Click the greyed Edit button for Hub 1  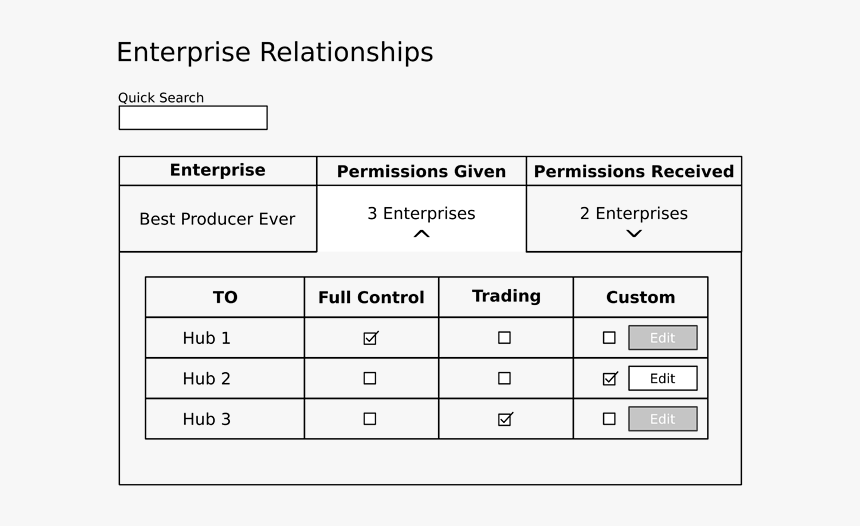(662, 338)
